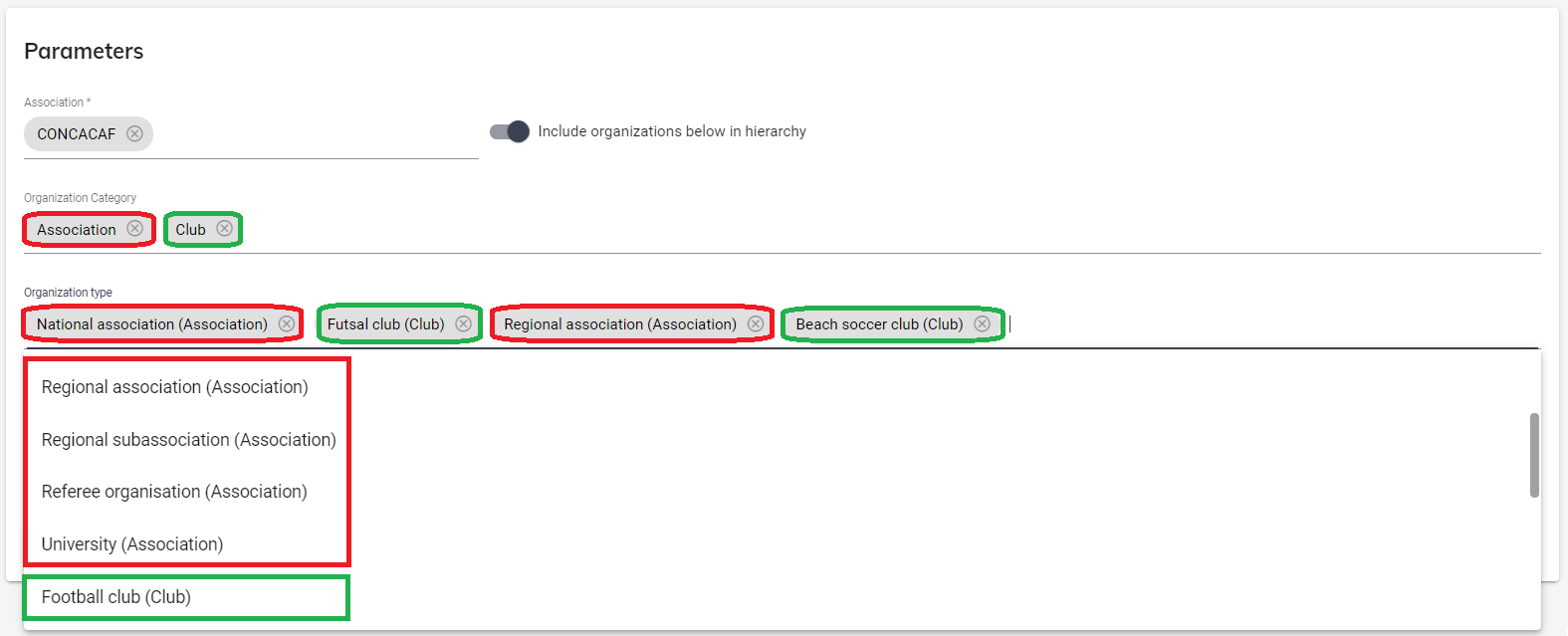The width and height of the screenshot is (1568, 636).
Task: Pick University (Association) from the list
Action: pyautogui.click(x=132, y=544)
